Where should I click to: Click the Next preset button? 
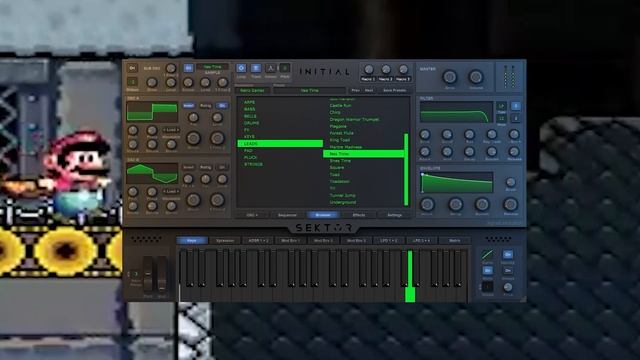click(x=369, y=91)
